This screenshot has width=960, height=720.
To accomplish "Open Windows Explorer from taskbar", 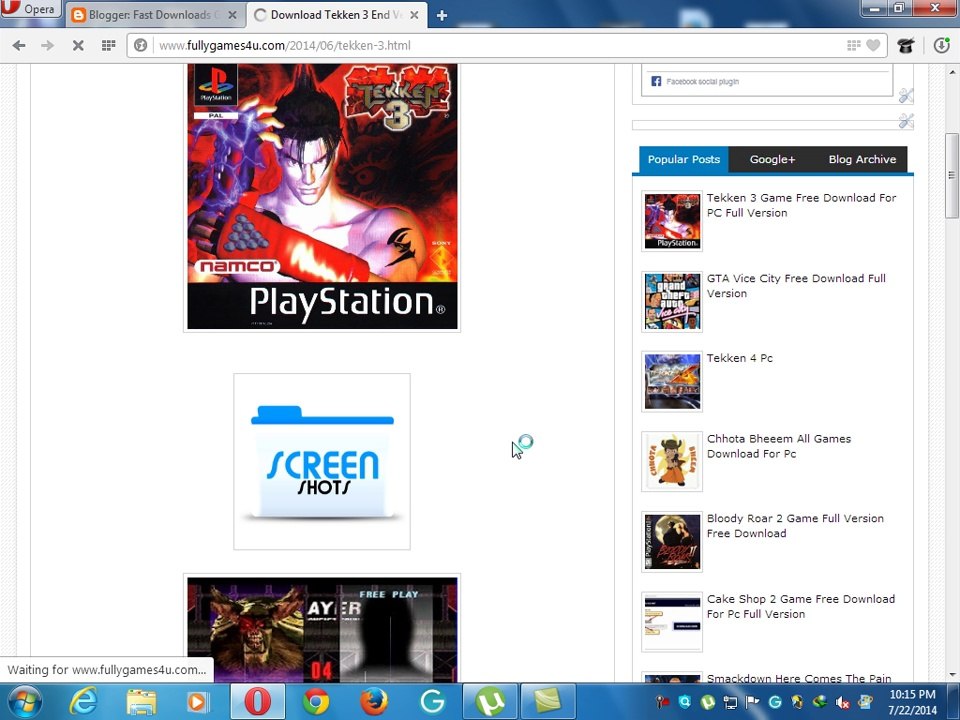I will (x=140, y=702).
